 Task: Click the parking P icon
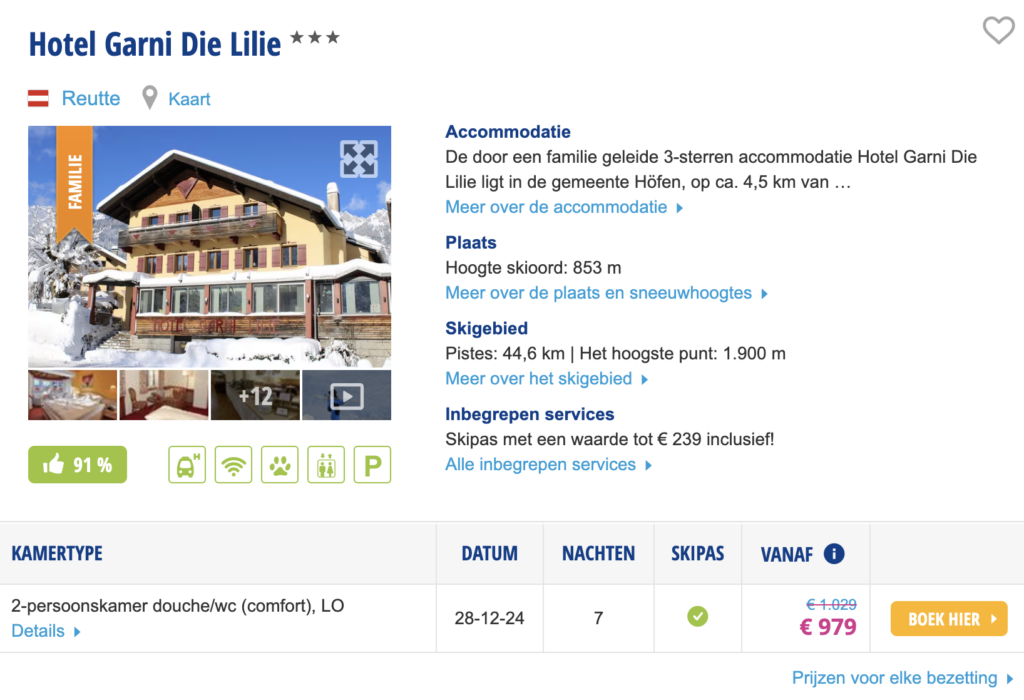[372, 465]
